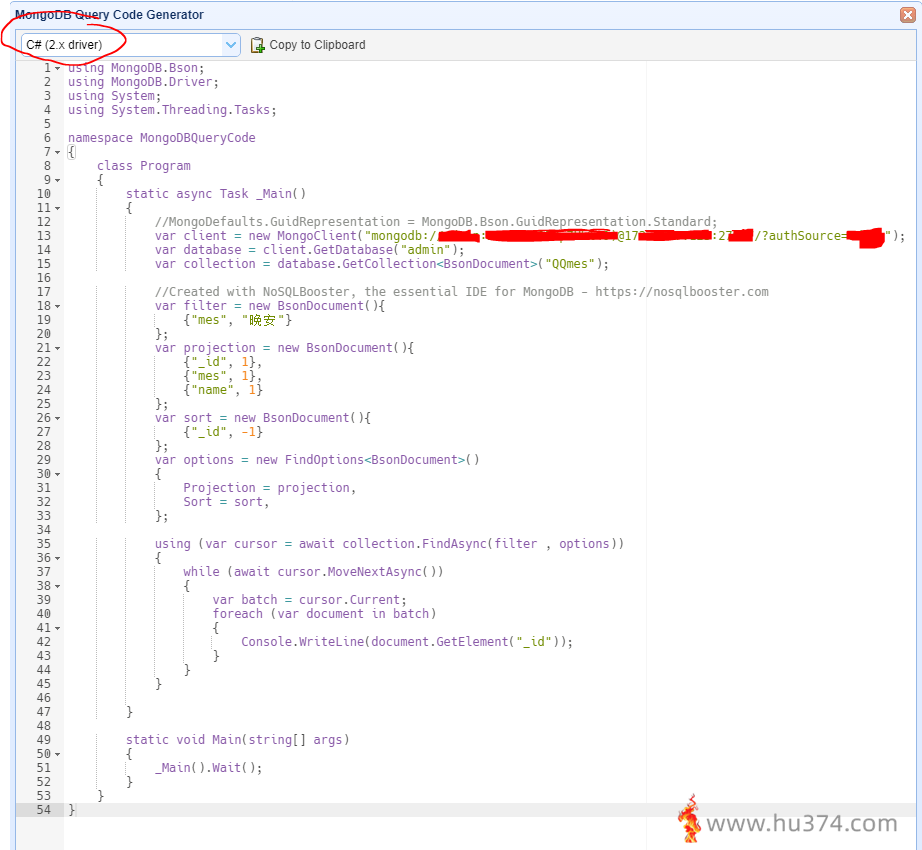
Task: Collapse the class Program block at line 9
Action: (x=58, y=180)
